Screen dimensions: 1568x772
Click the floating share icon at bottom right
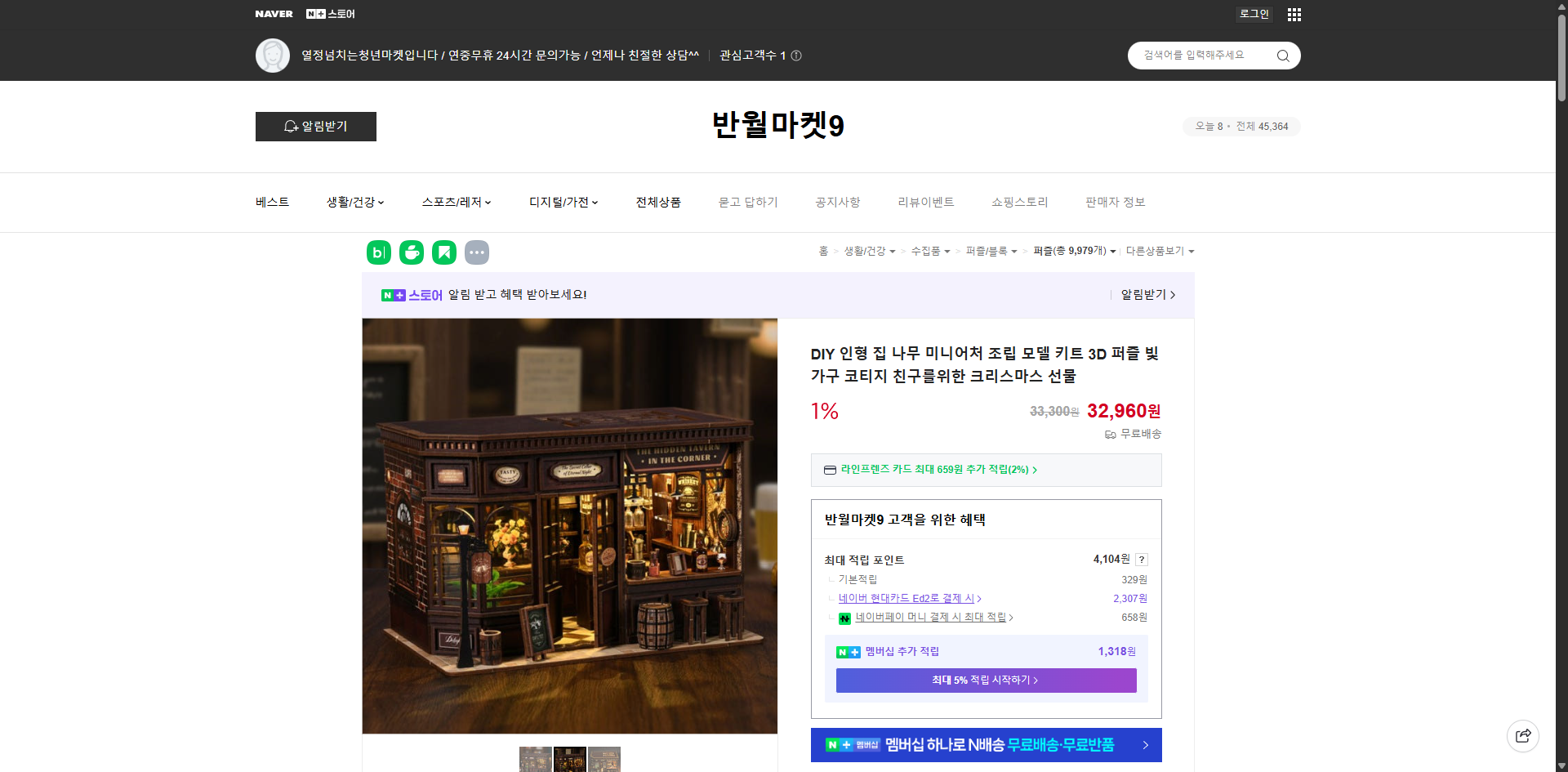(1523, 735)
